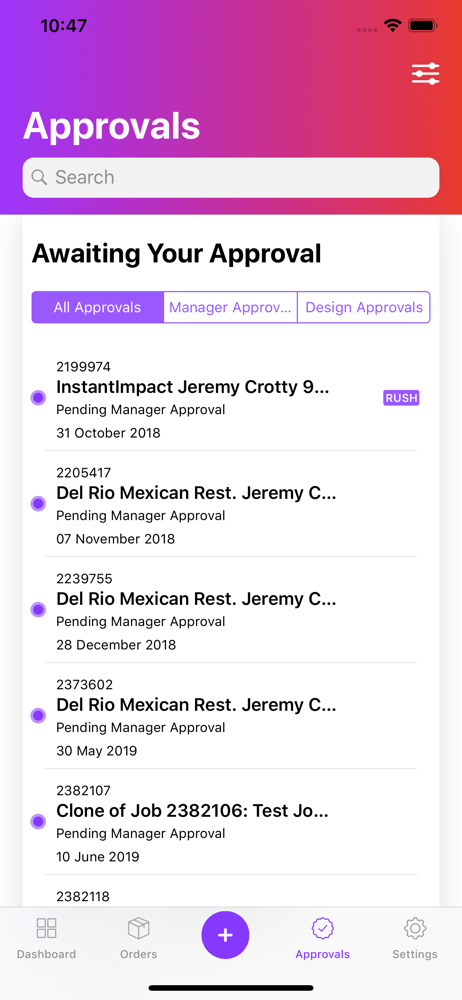Select purple status dot for job 2382107
This screenshot has width=462, height=1000.
pyautogui.click(x=38, y=821)
